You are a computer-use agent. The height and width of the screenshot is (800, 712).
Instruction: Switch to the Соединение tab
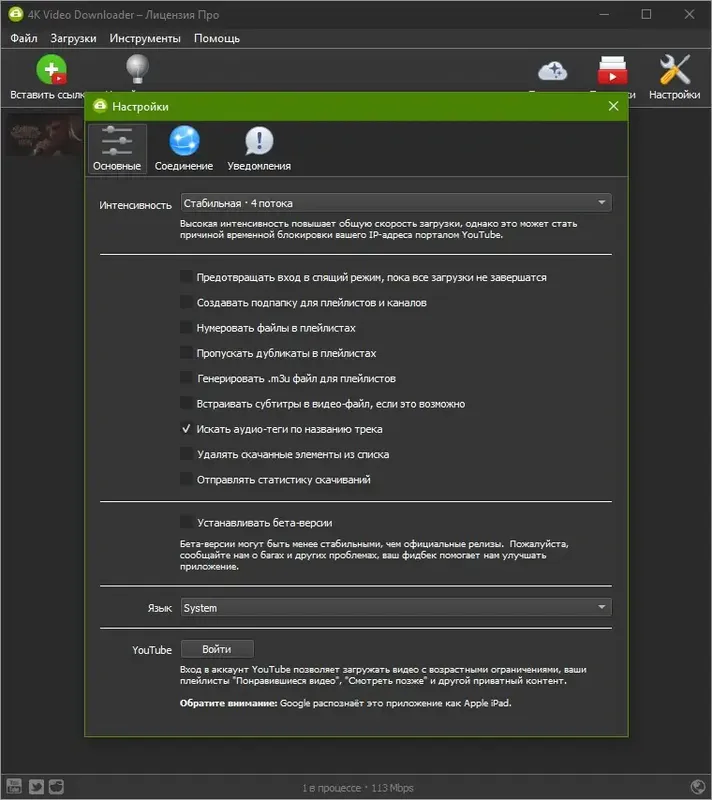coord(184,148)
